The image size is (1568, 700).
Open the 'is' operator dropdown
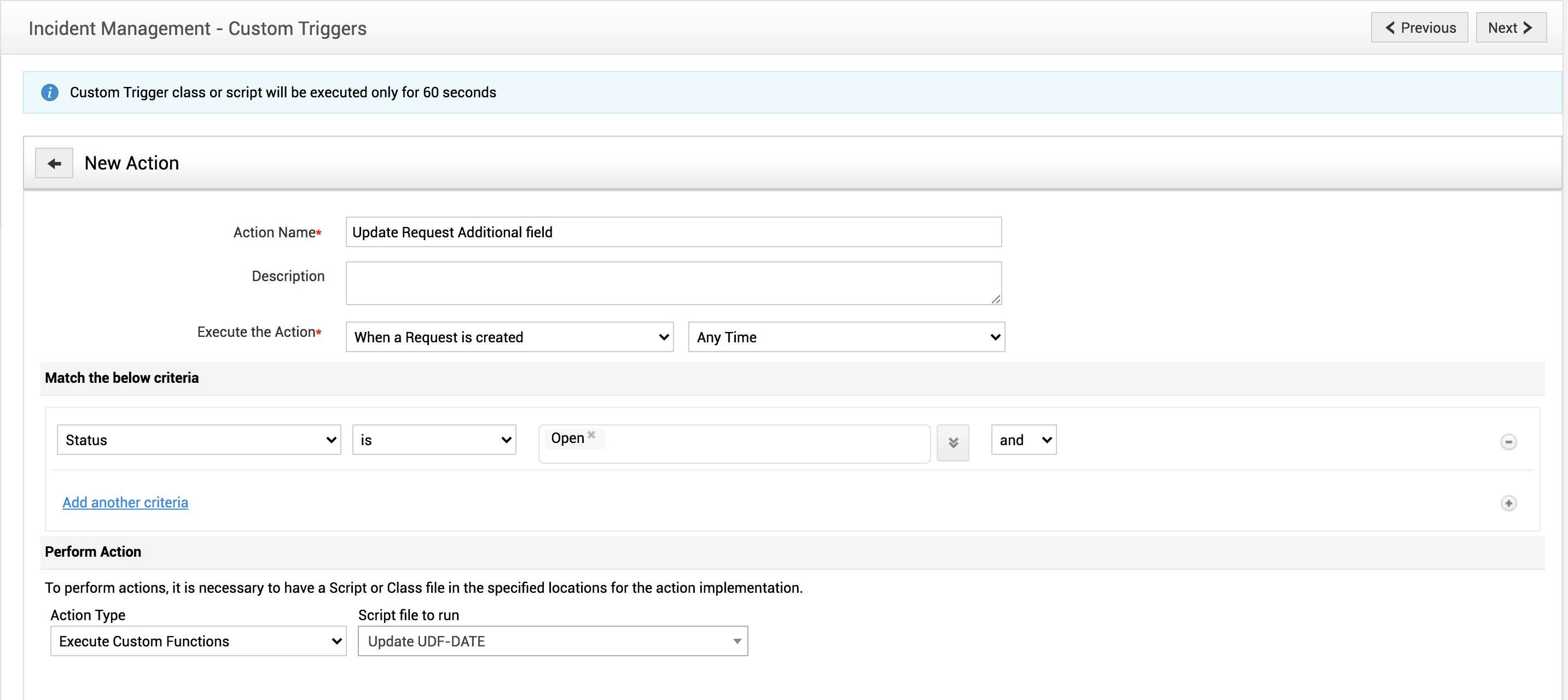[433, 440]
